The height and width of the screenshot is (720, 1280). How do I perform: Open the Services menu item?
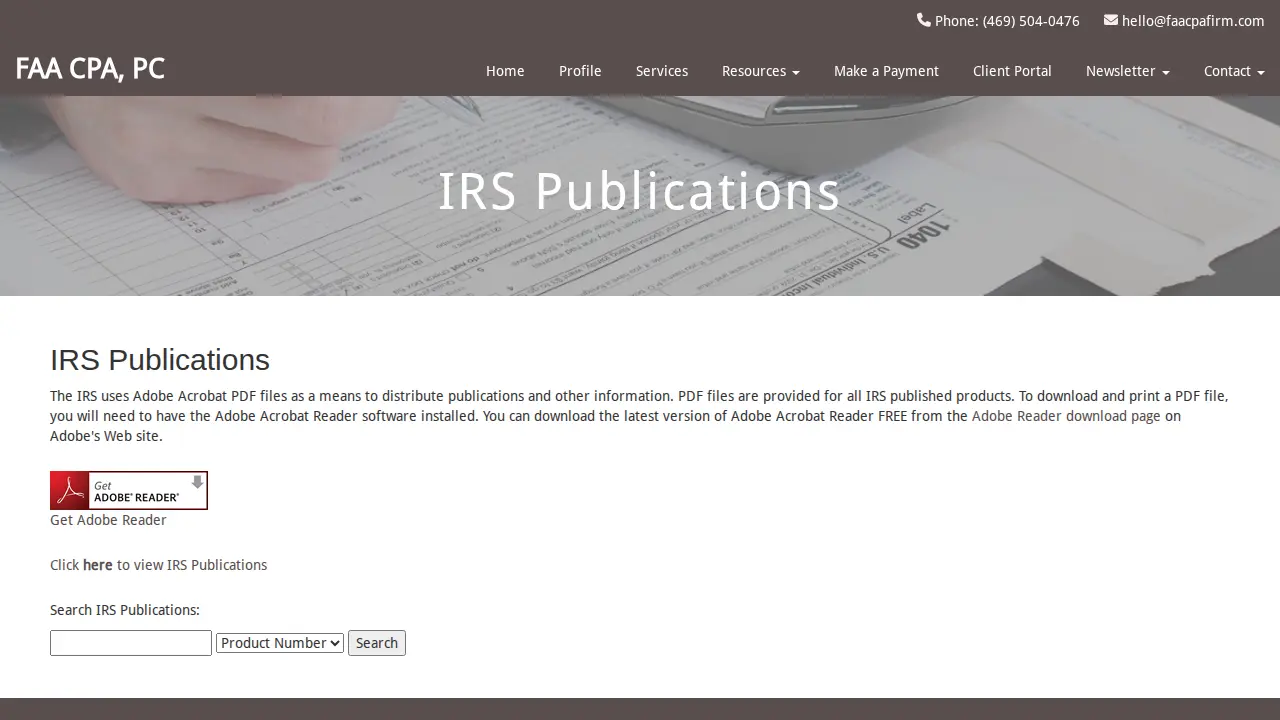pos(662,71)
